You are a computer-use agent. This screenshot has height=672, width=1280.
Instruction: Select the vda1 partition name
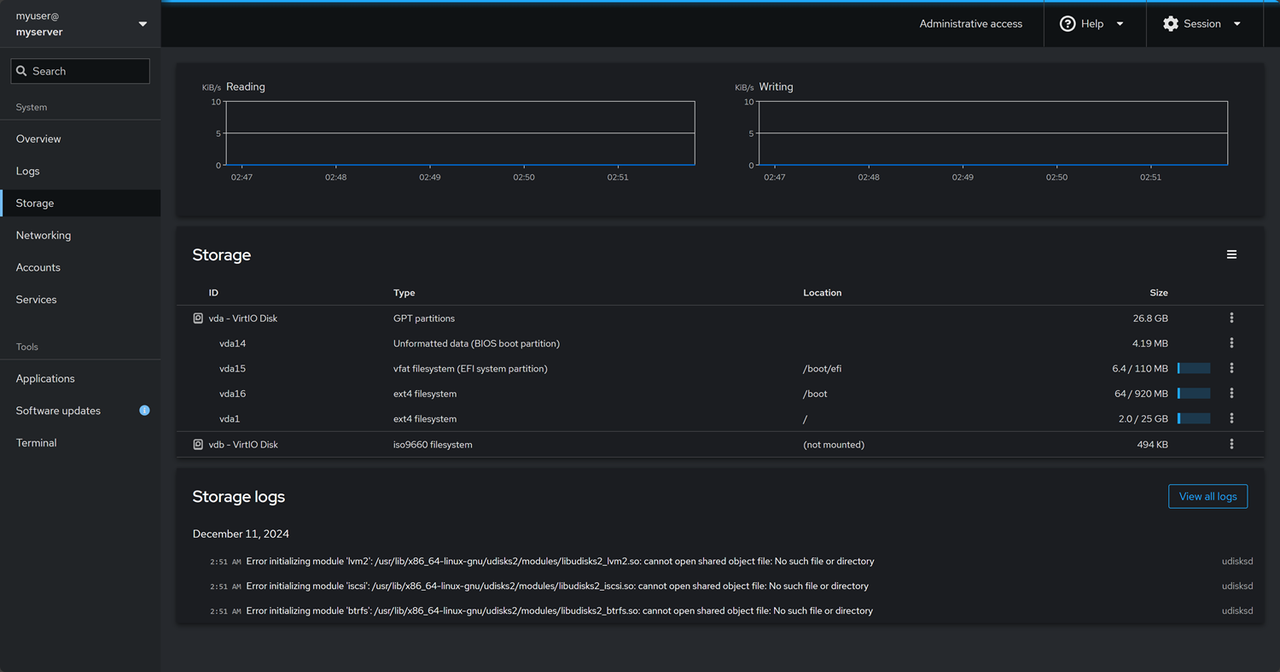[x=230, y=418]
